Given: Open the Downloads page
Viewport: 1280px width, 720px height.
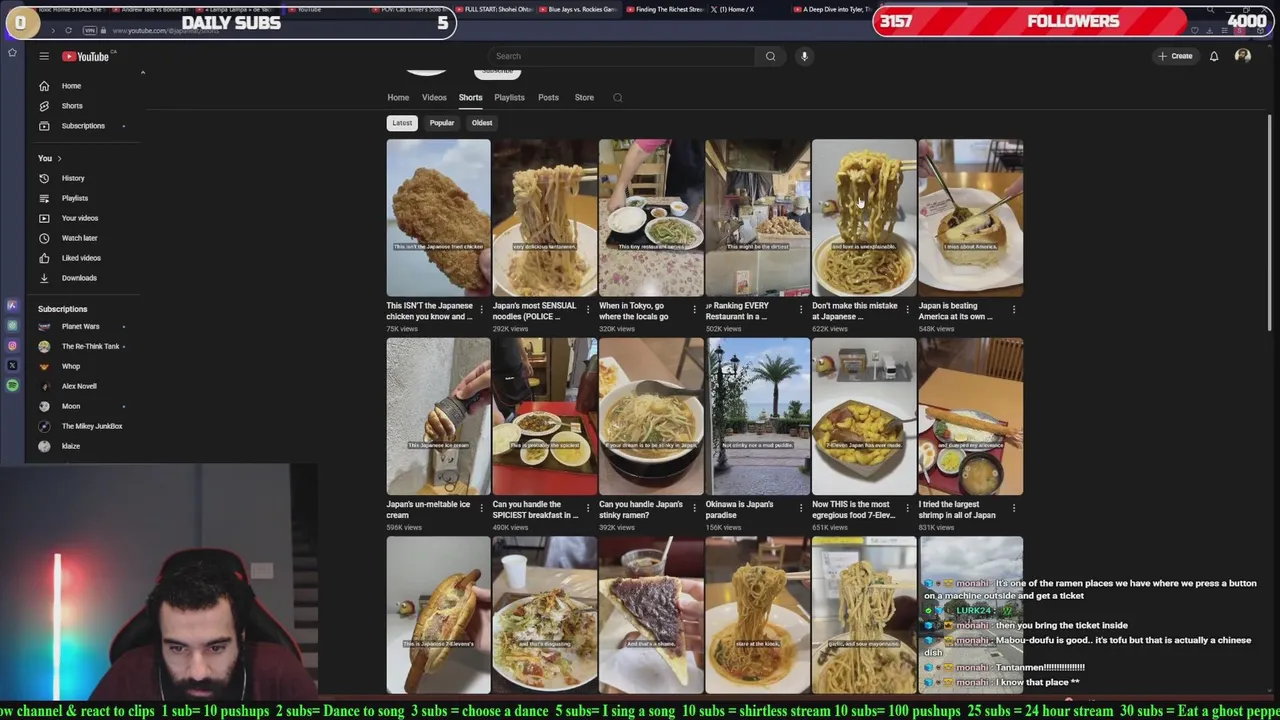Looking at the screenshot, I should [x=79, y=278].
